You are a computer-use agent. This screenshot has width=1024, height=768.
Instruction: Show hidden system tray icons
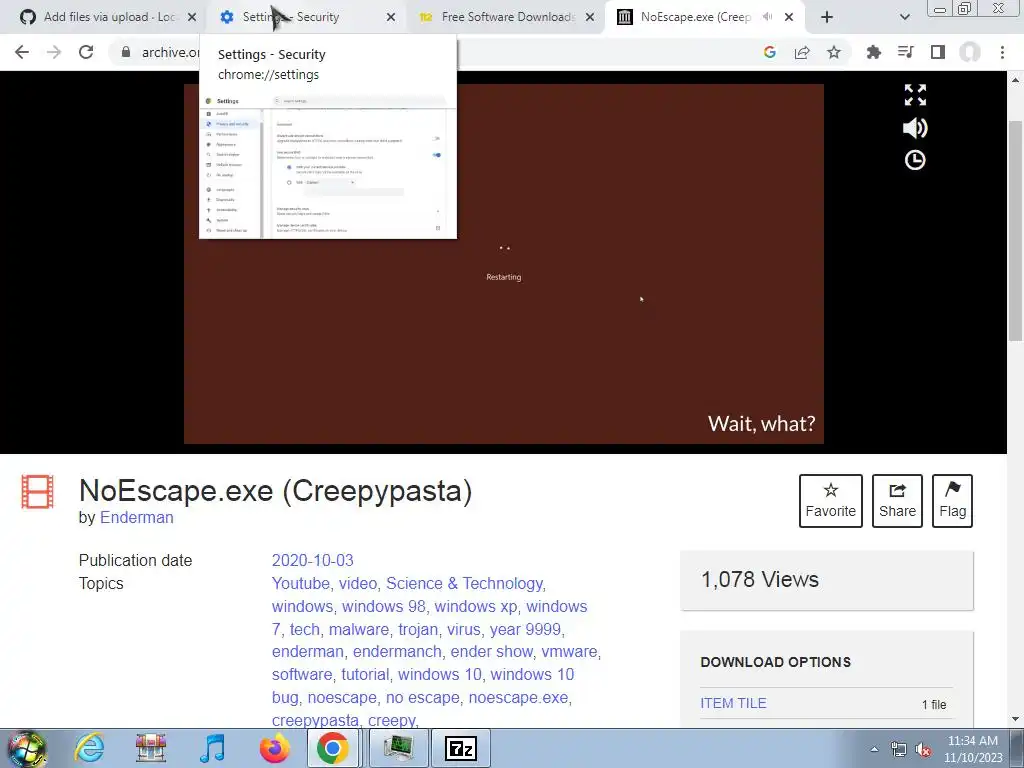coord(874,749)
